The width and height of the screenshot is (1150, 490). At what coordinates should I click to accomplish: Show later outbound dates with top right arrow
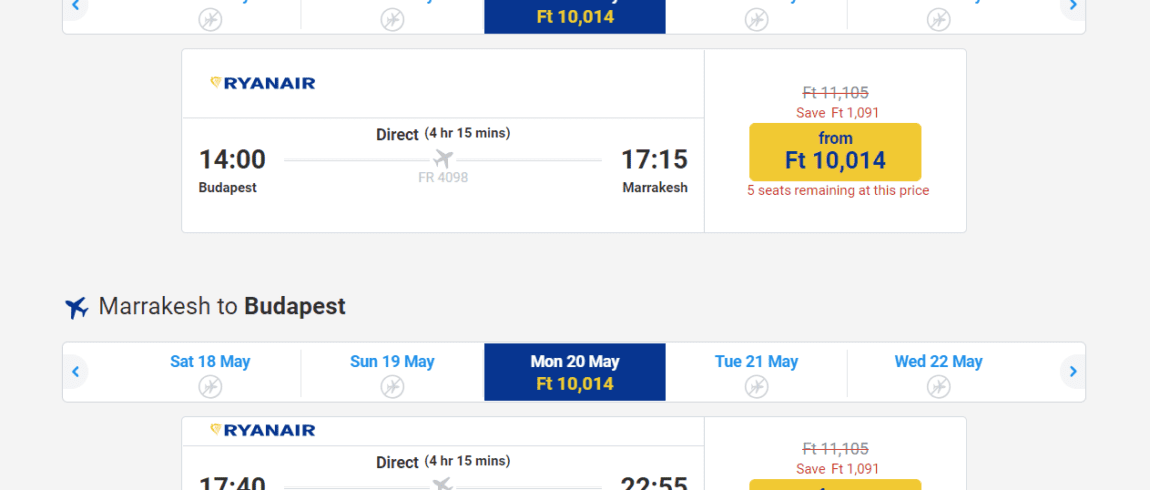[x=1073, y=7]
